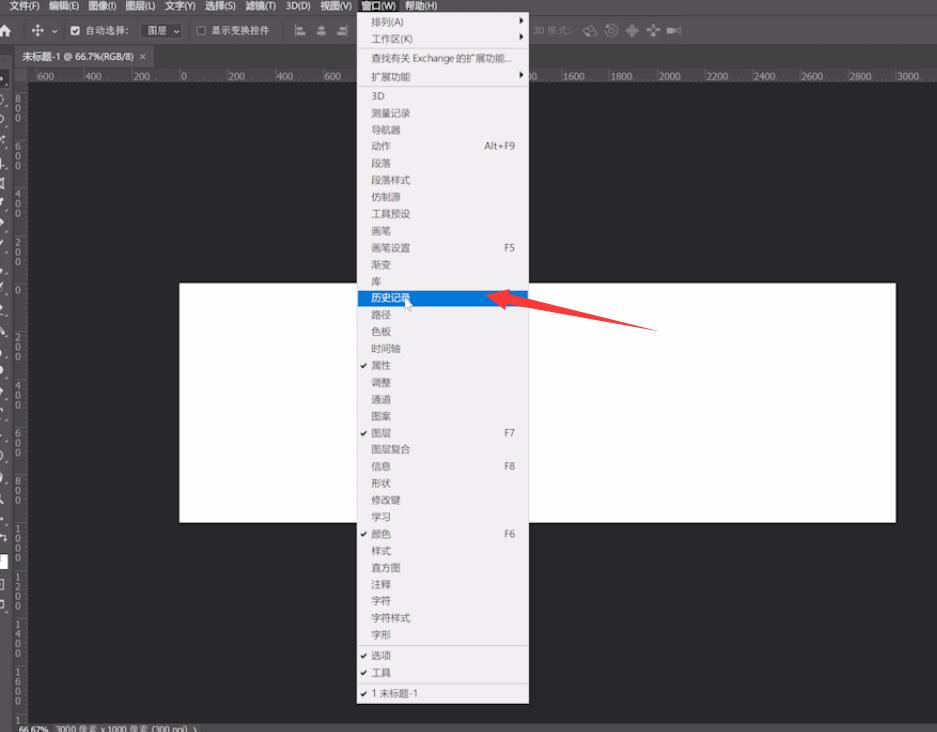Open status bar info arrow menu
This screenshot has width=937, height=732.
pyautogui.click(x=195, y=728)
